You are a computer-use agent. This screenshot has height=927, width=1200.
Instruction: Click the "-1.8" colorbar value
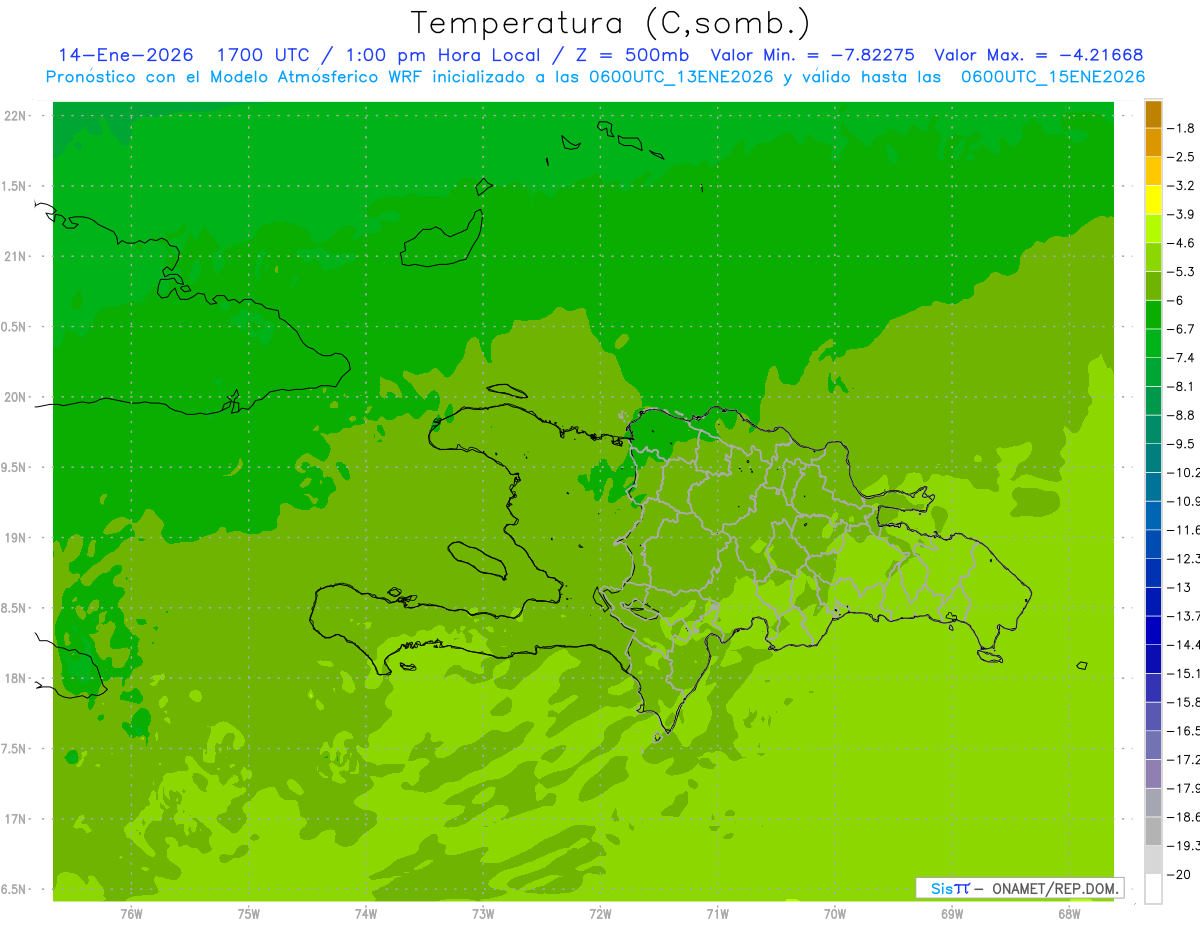tap(1182, 128)
